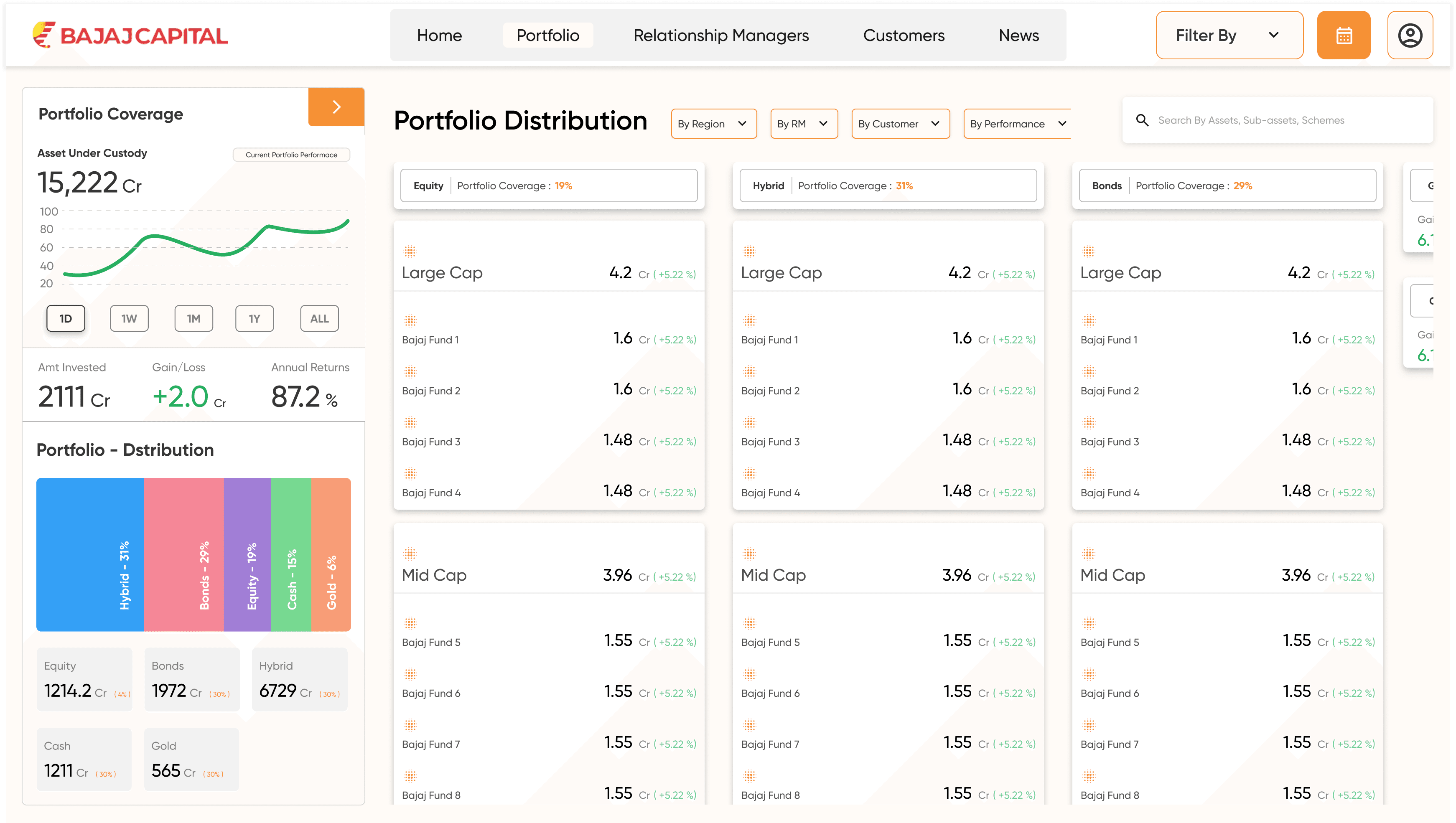Image resolution: width=1456 pixels, height=823 pixels.
Task: Click dotted icon above Hybrid Mid Cap
Action: [748, 554]
